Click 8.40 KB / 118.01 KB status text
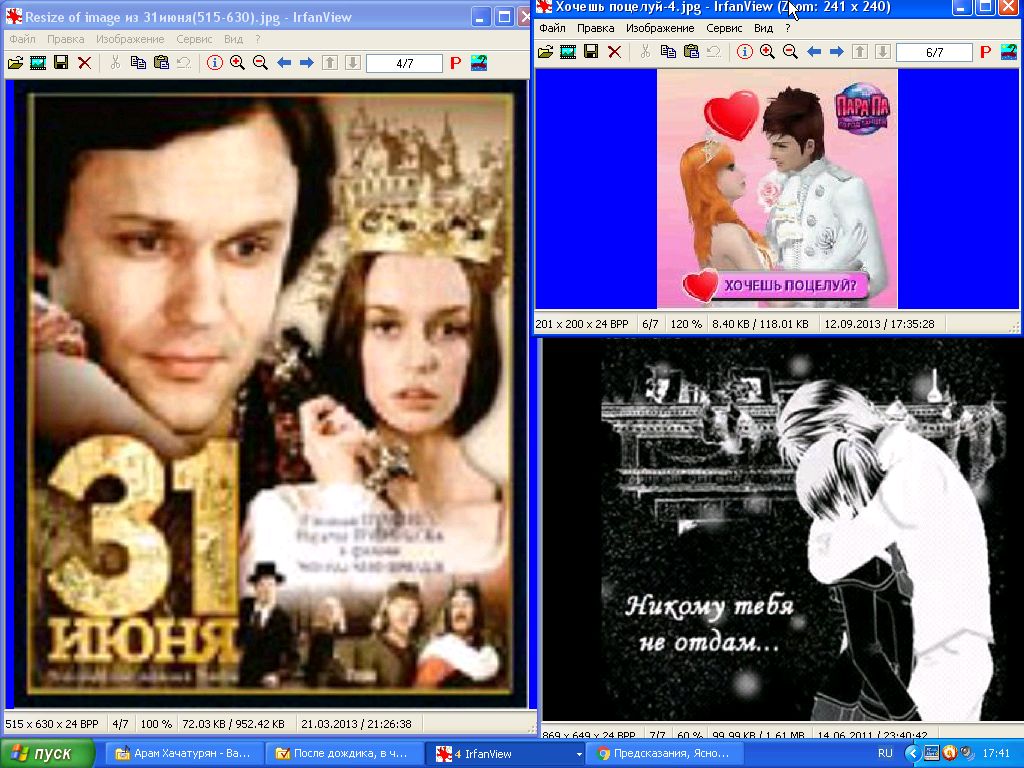 point(760,324)
